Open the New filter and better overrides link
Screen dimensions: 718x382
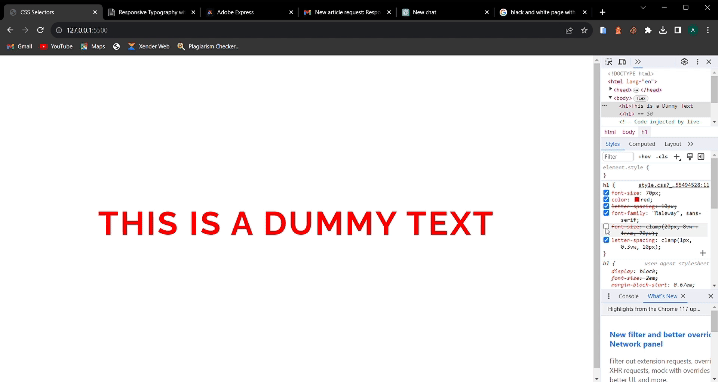point(659,339)
